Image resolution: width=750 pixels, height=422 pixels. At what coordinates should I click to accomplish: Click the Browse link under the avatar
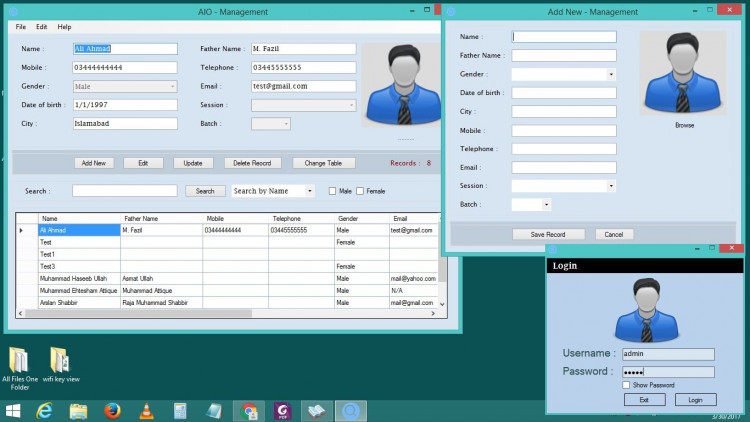(684, 125)
